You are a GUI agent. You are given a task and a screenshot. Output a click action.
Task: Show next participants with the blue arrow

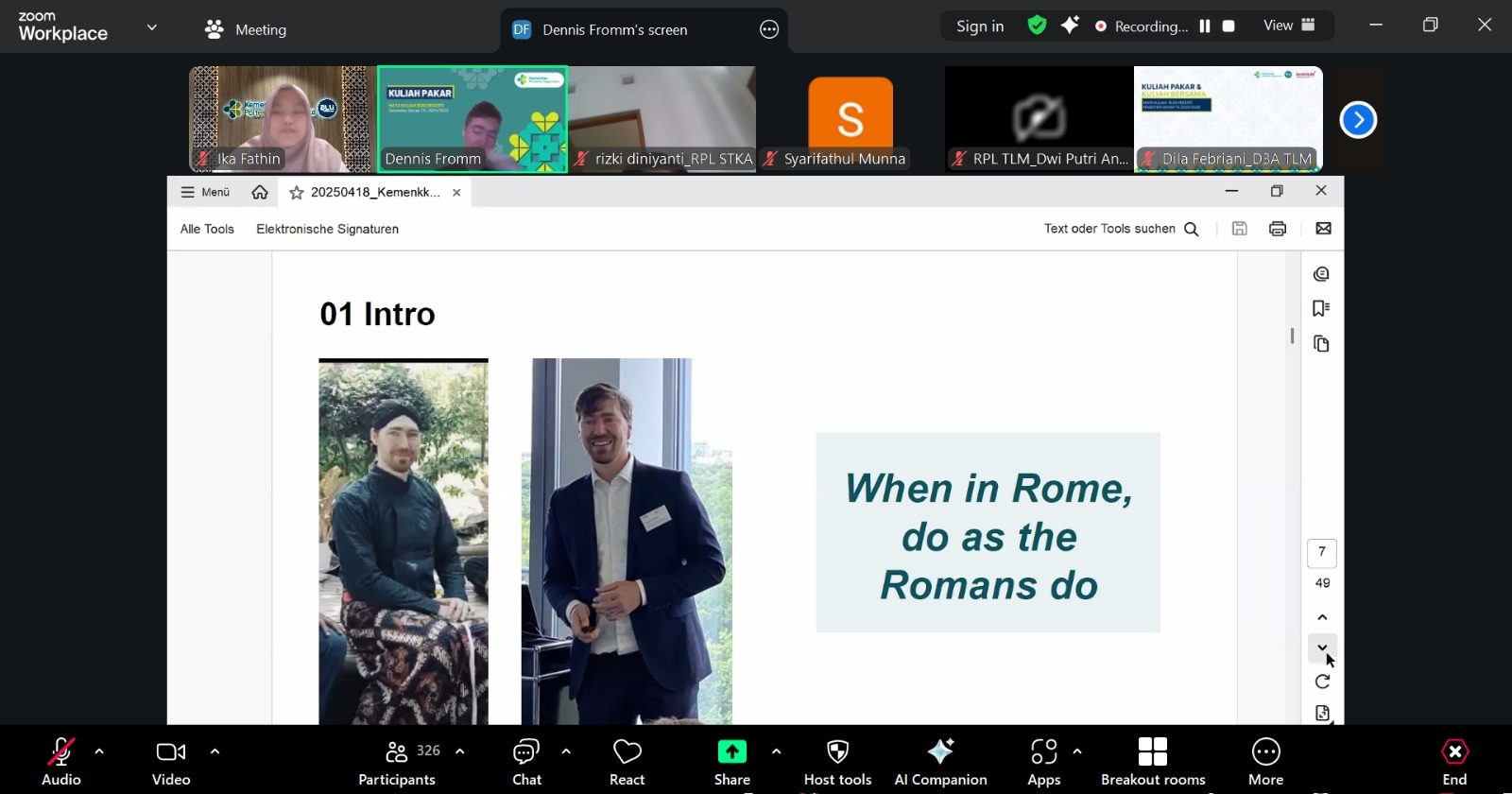click(1358, 120)
